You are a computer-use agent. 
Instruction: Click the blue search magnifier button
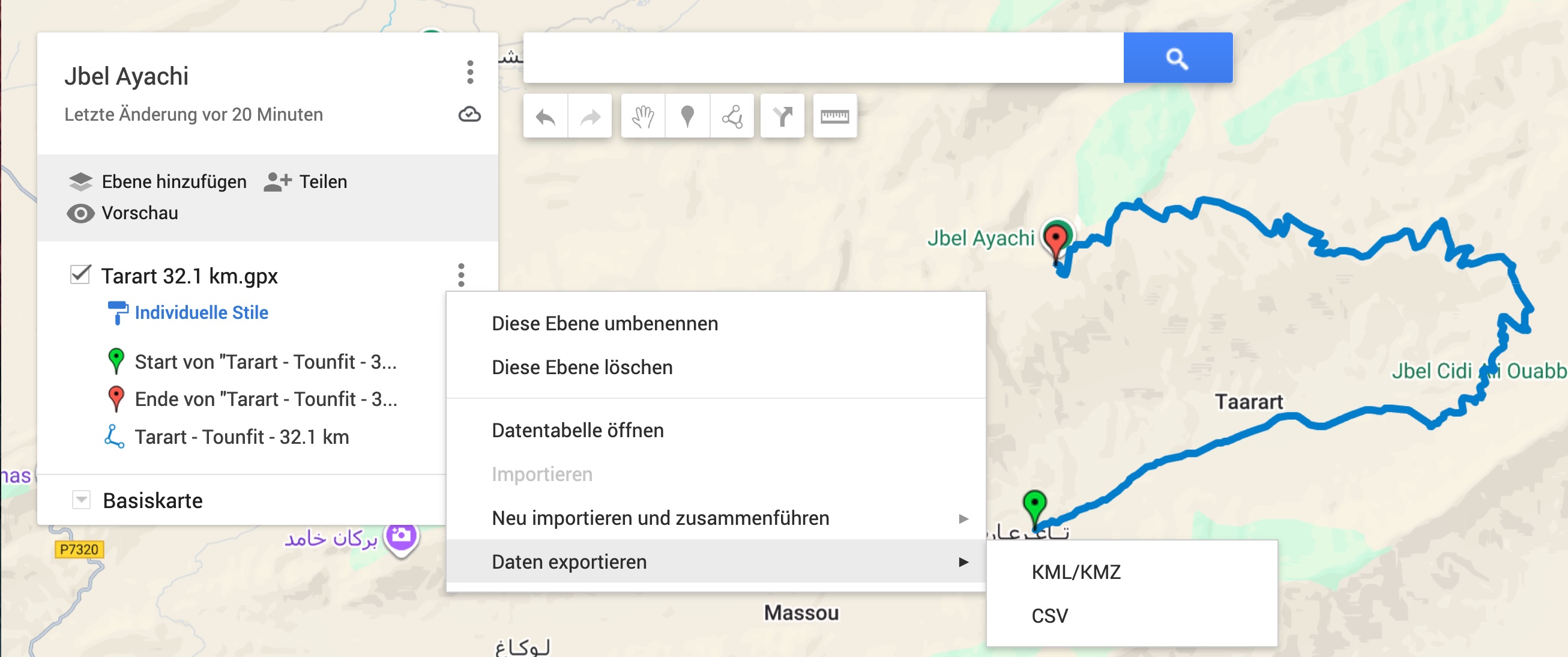[1177, 58]
